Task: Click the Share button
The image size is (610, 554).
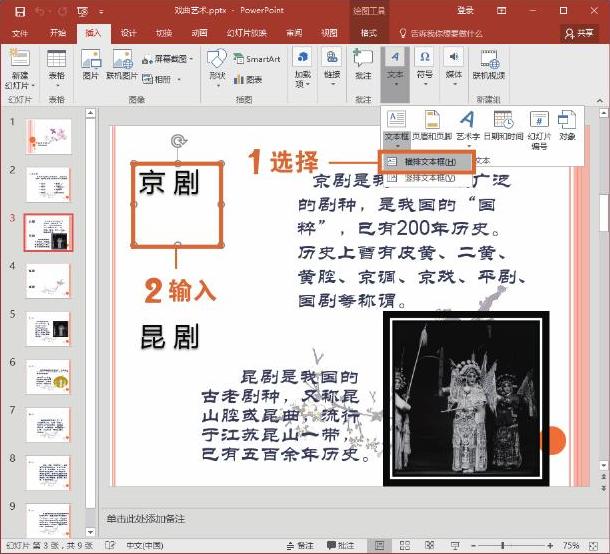Action: point(579,33)
